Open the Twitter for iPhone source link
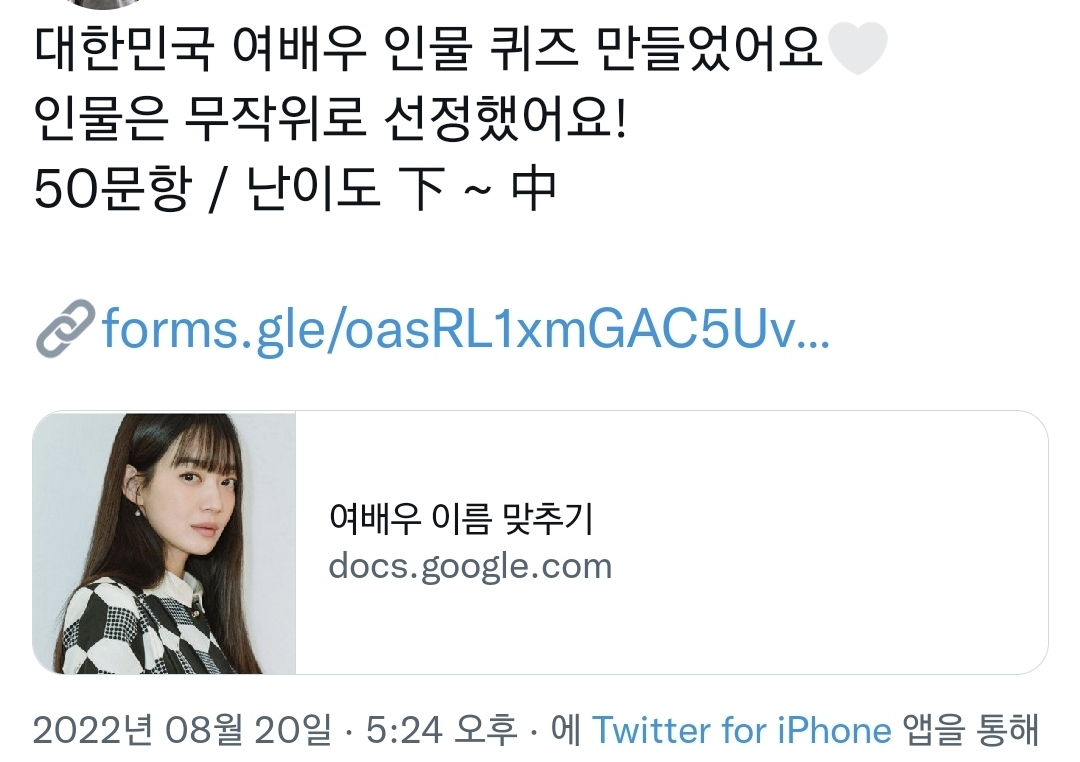Screen dimensions: 1080x762 [742, 730]
